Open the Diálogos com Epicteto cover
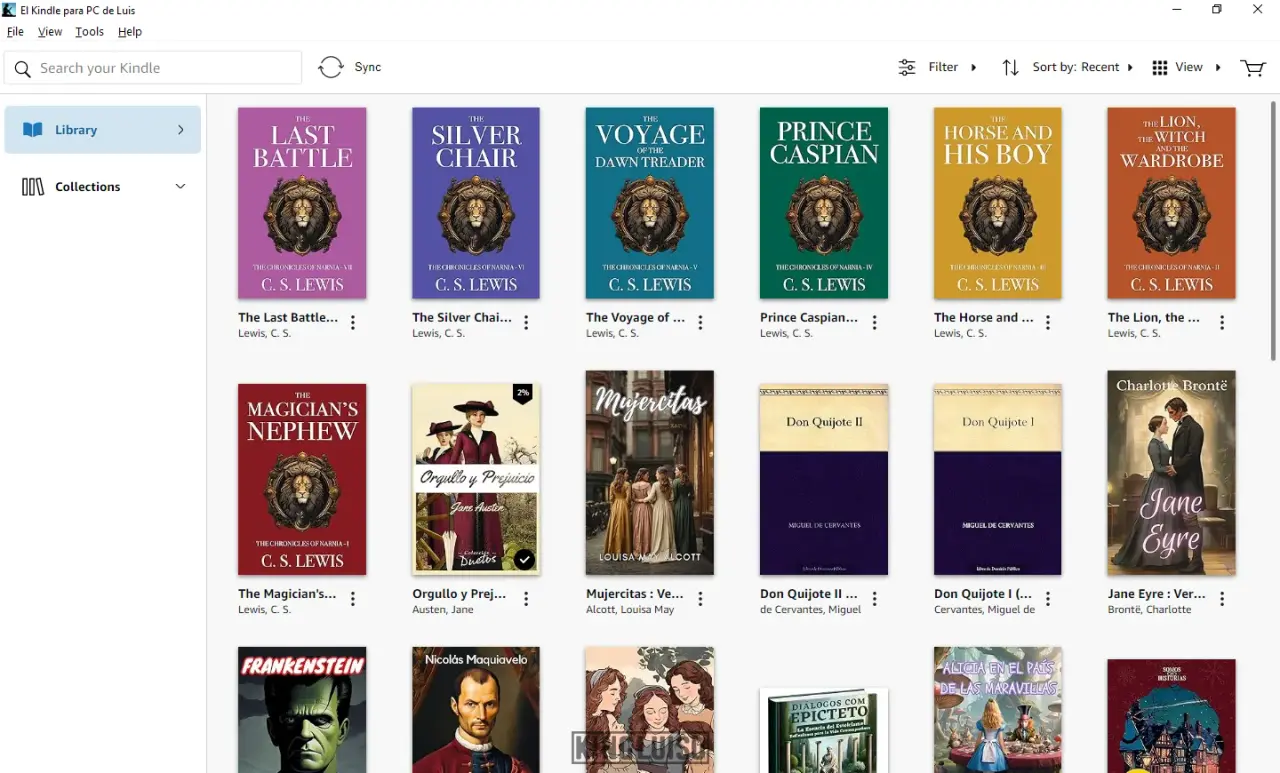 point(824,730)
